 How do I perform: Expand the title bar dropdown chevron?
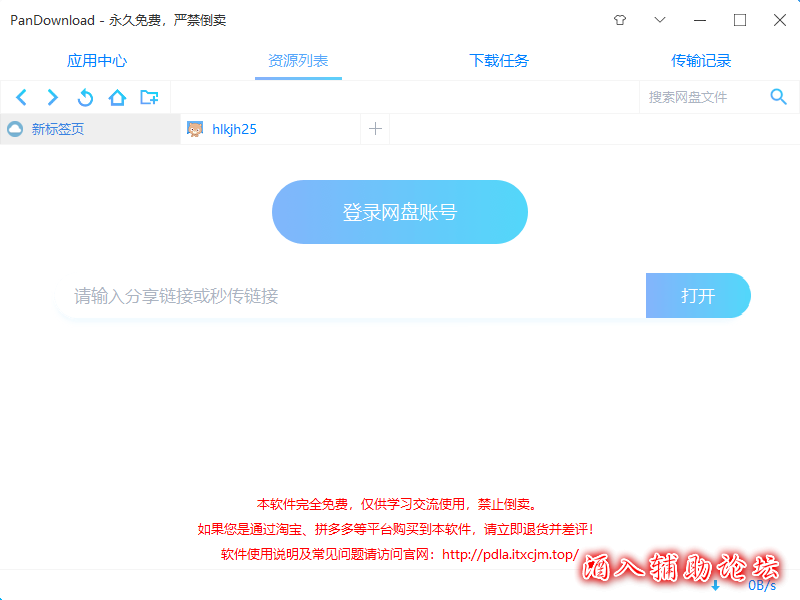(660, 20)
